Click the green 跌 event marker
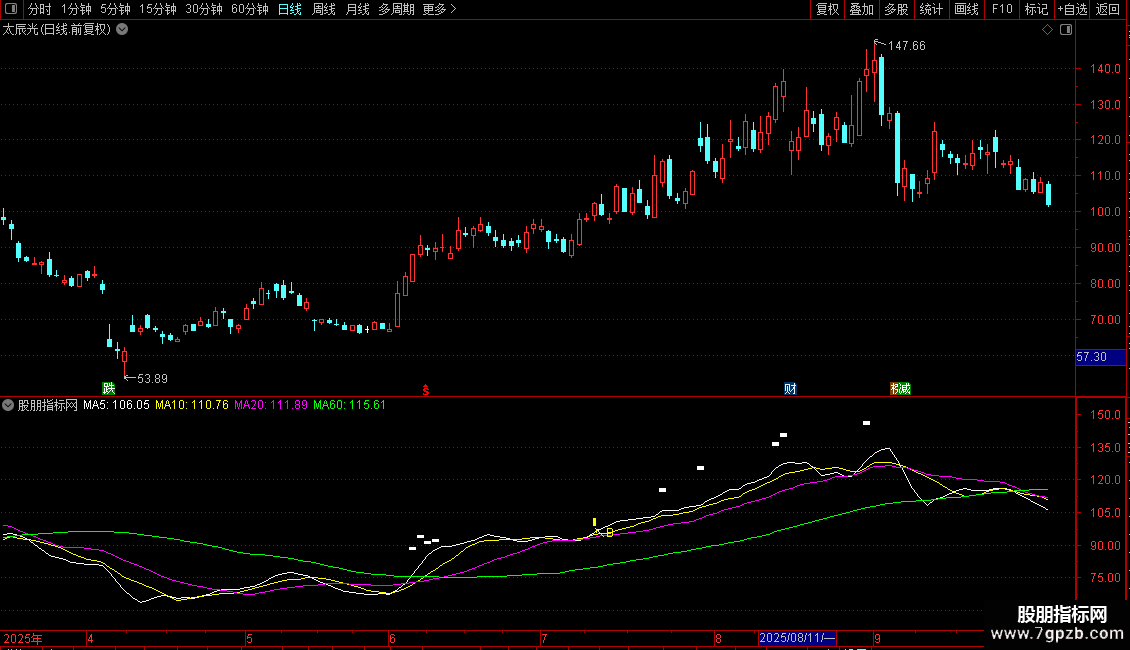The width and height of the screenshot is (1130, 650). (109, 388)
